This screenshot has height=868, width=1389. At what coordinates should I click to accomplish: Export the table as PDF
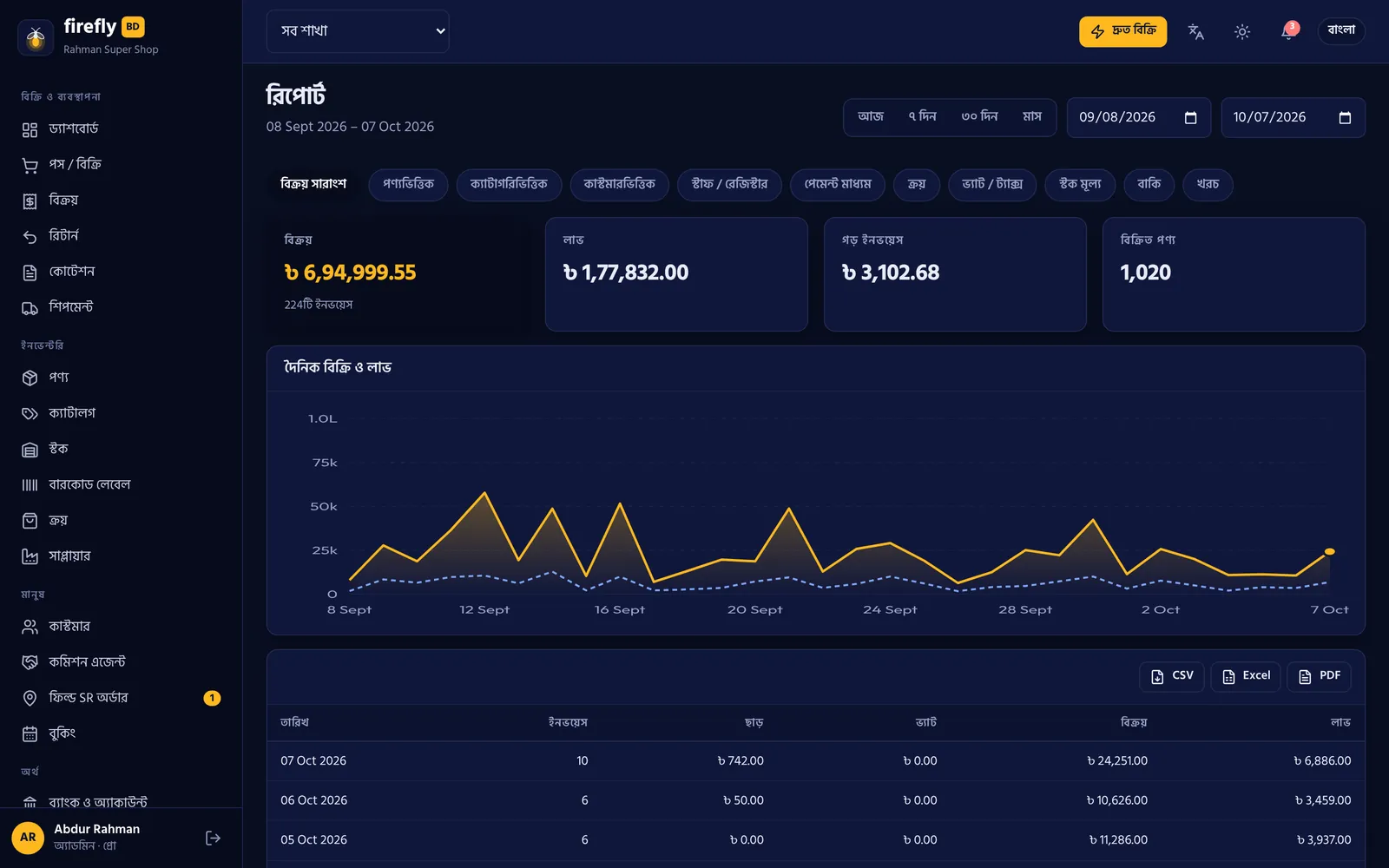(1319, 676)
